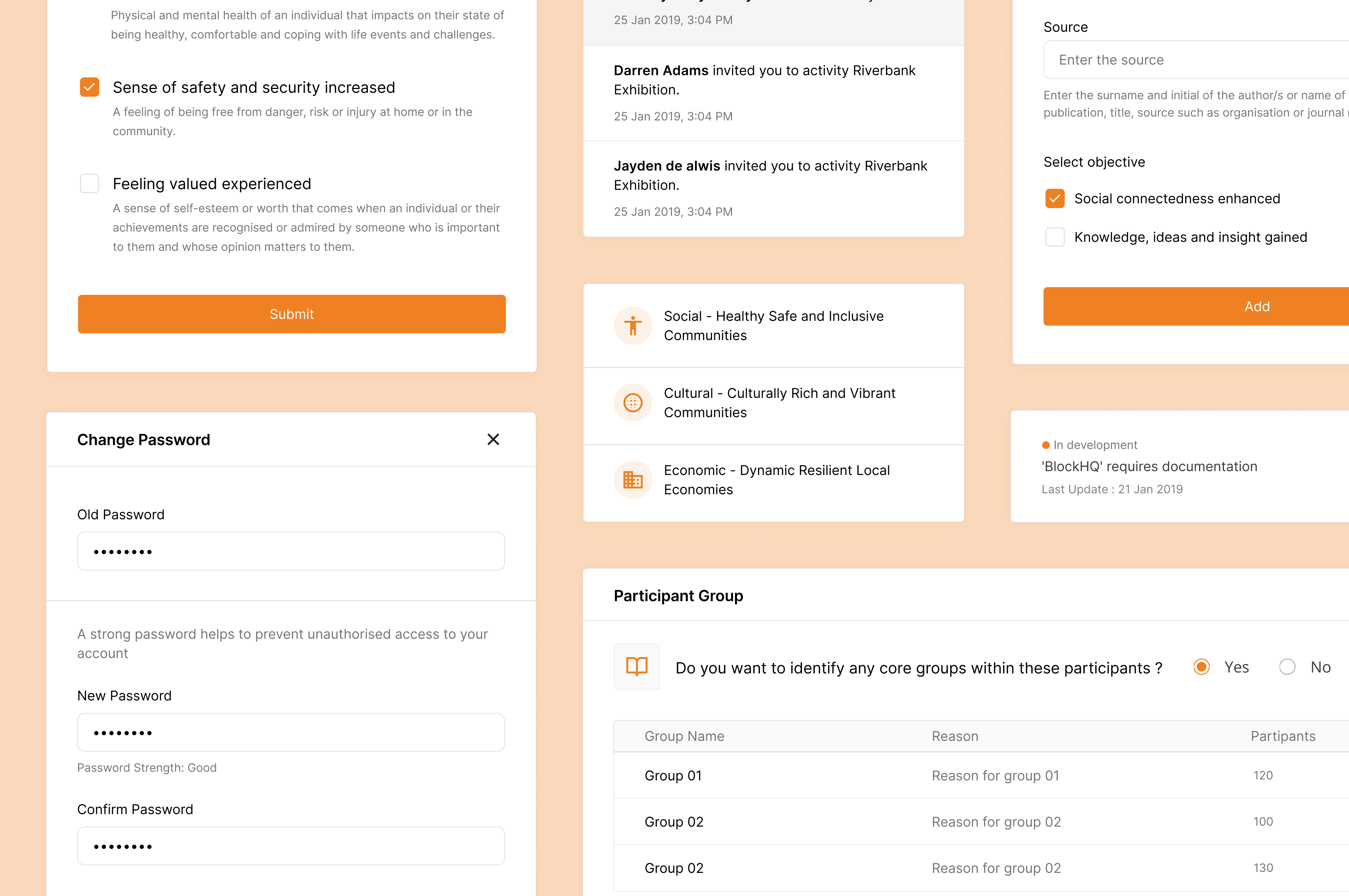Image resolution: width=1349 pixels, height=896 pixels.
Task: Check Knowledge, ideas and insight gained
Action: (x=1055, y=237)
